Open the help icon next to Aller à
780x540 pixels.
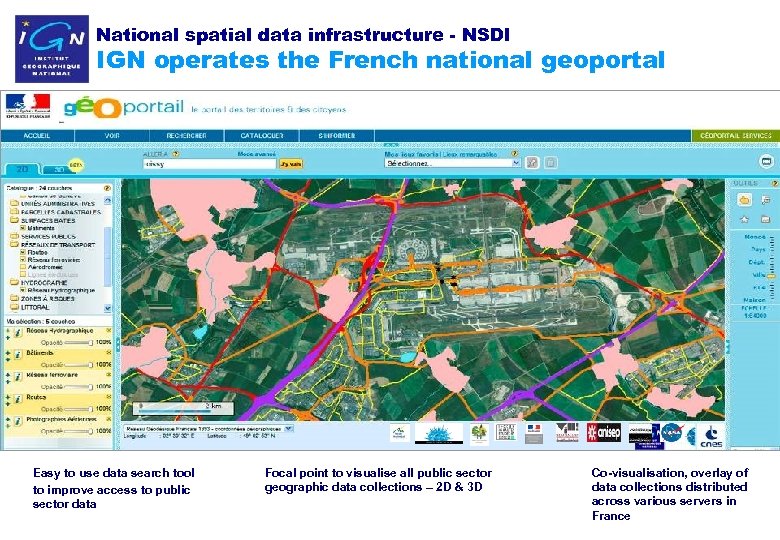coord(175,154)
